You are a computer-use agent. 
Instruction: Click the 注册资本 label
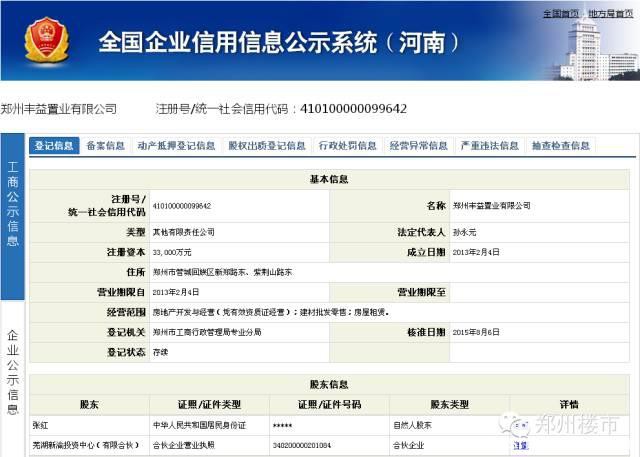126,252
